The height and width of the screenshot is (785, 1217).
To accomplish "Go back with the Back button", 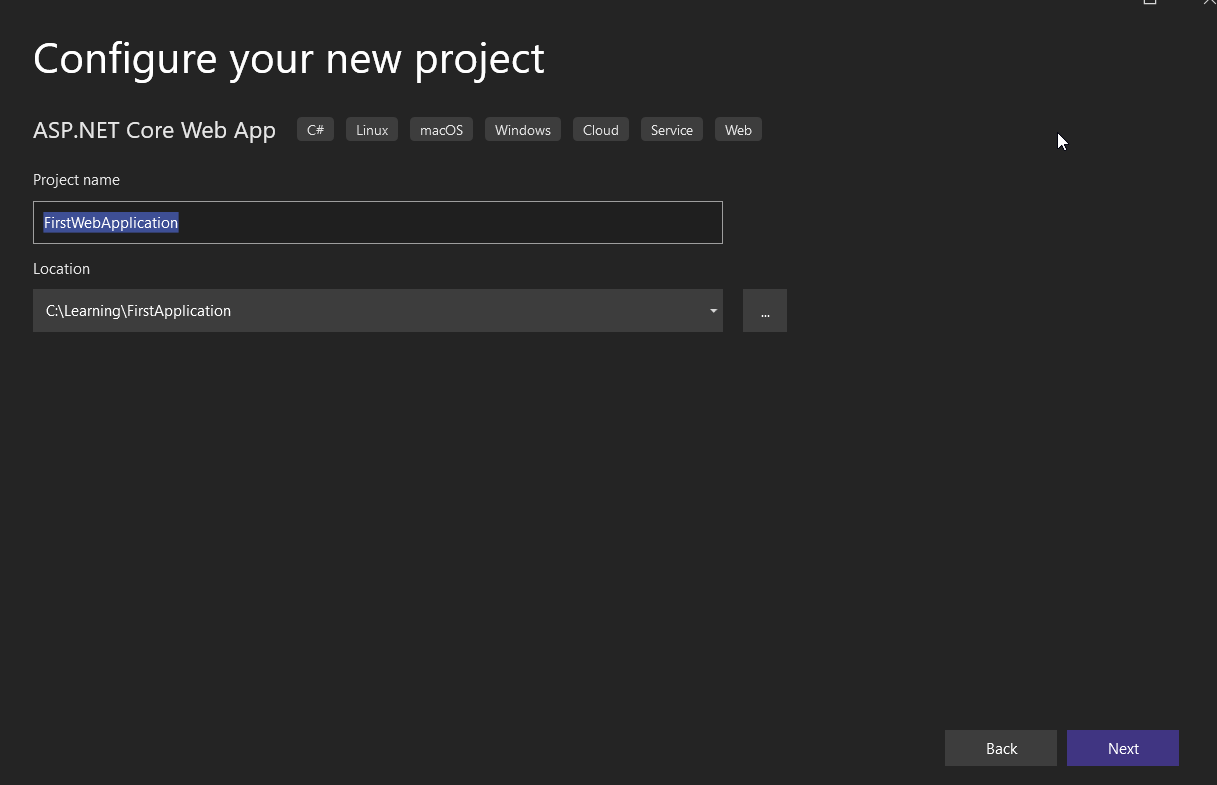I will point(1000,748).
